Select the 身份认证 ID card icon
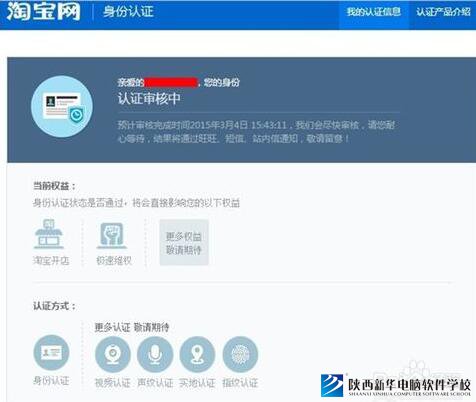 pos(51,353)
